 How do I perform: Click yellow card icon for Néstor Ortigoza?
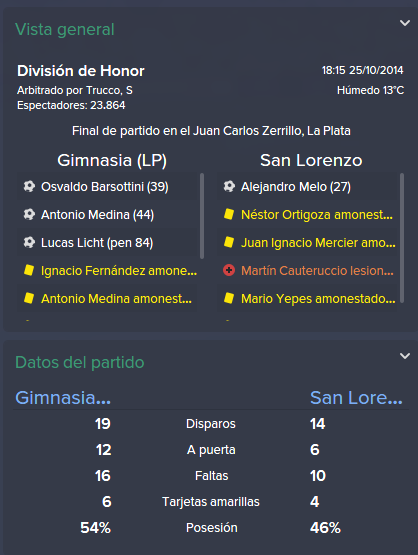tap(229, 214)
